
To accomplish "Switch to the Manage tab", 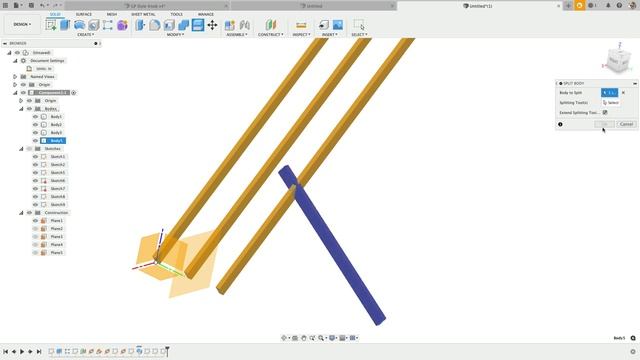I will coord(206,14).
